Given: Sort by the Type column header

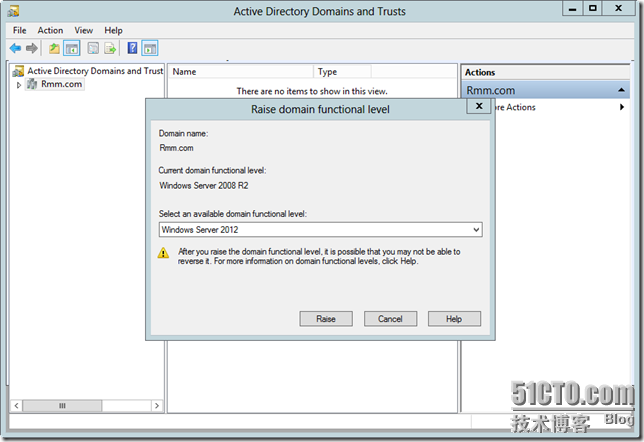Looking at the screenshot, I should [x=343, y=72].
